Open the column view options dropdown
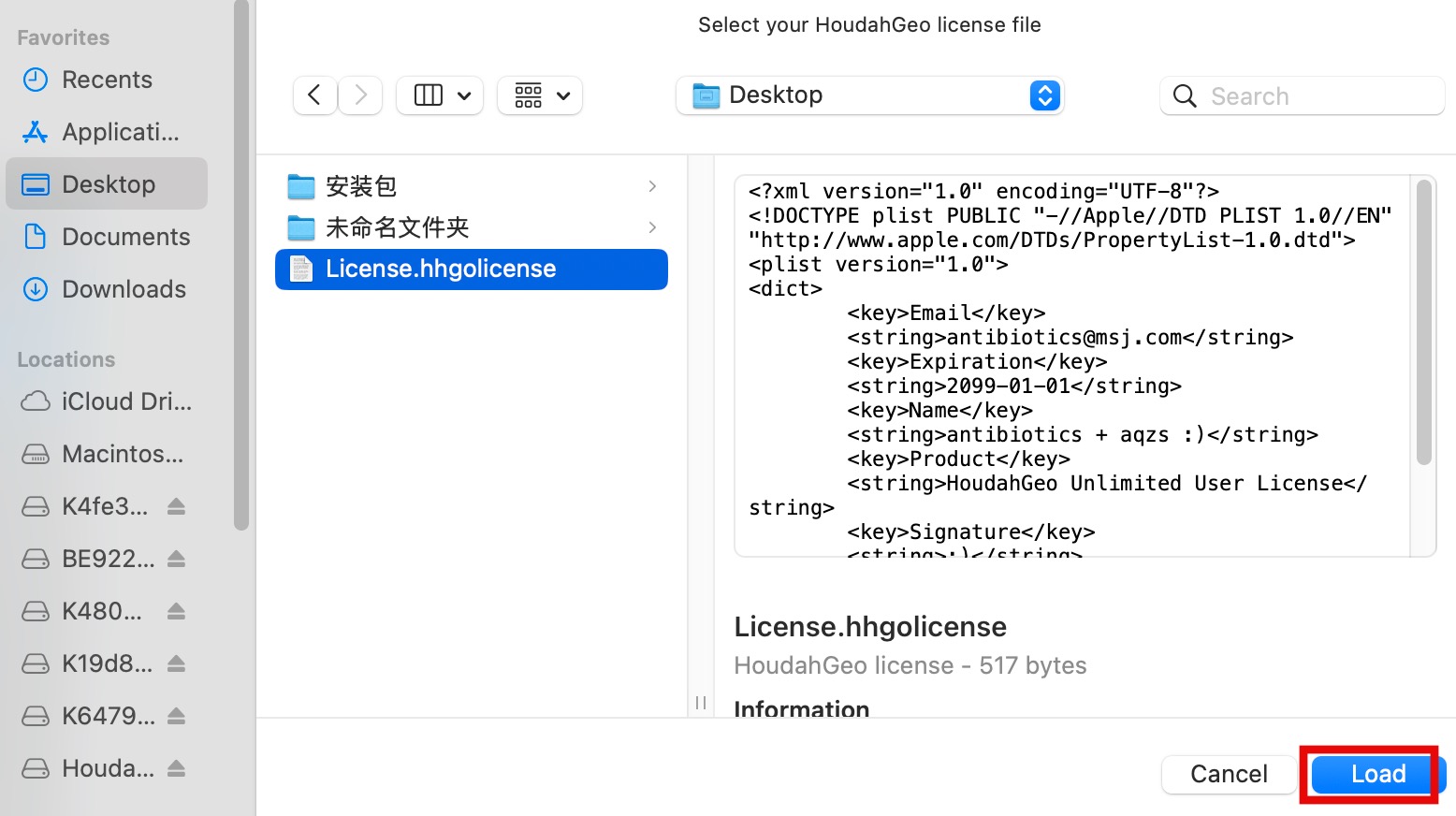Image resolution: width=1456 pixels, height=816 pixels. [441, 95]
